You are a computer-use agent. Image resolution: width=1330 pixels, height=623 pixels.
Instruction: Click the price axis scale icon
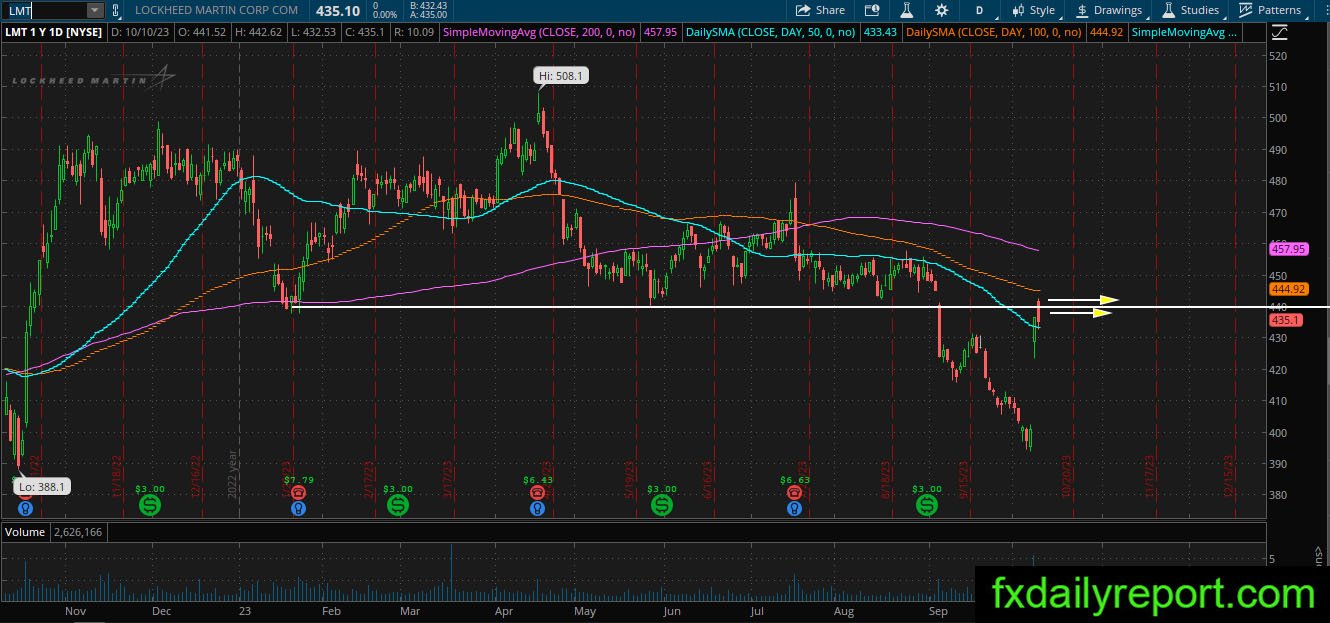tap(1280, 32)
